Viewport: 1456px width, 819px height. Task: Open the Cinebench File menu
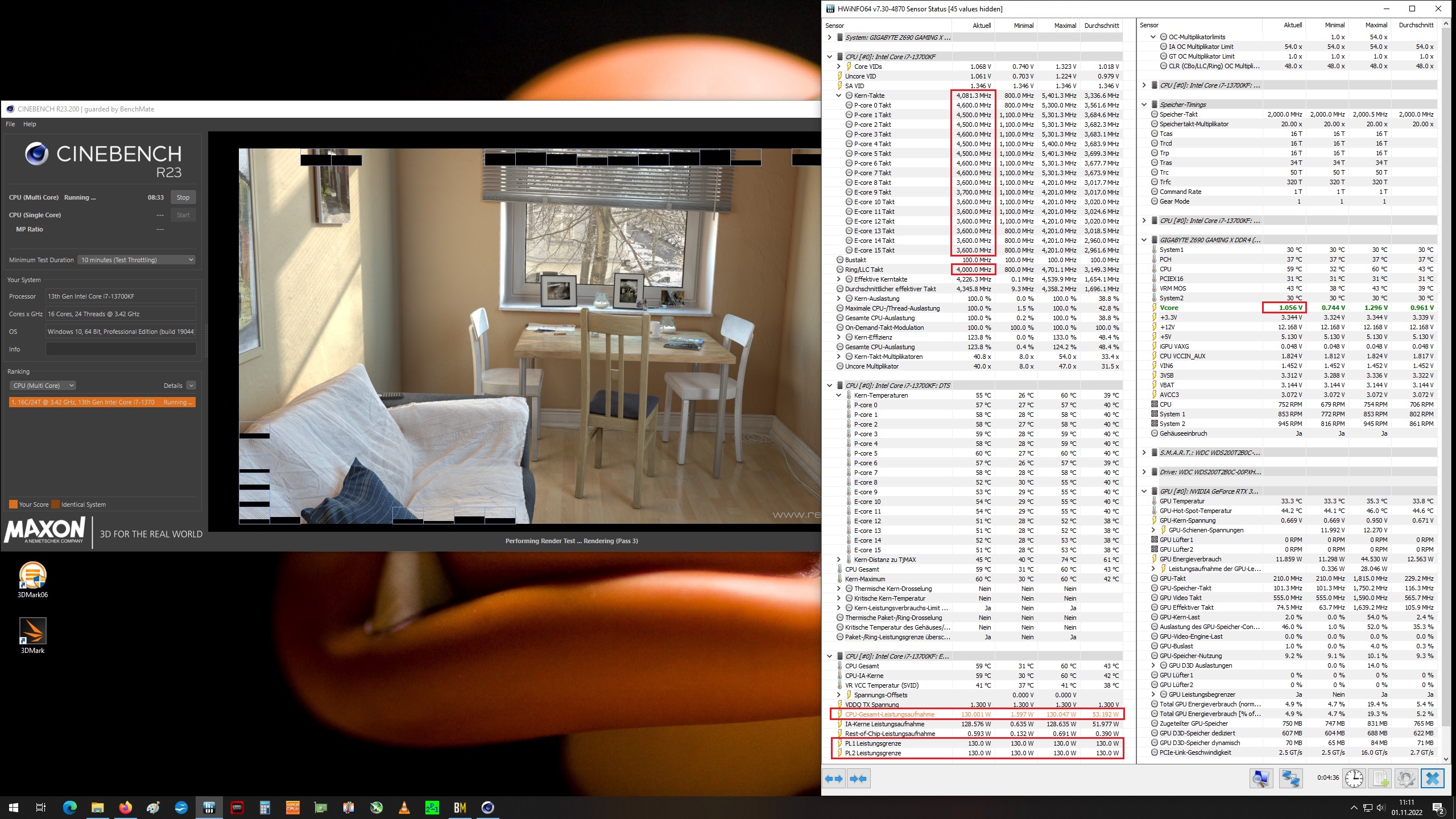click(10, 124)
